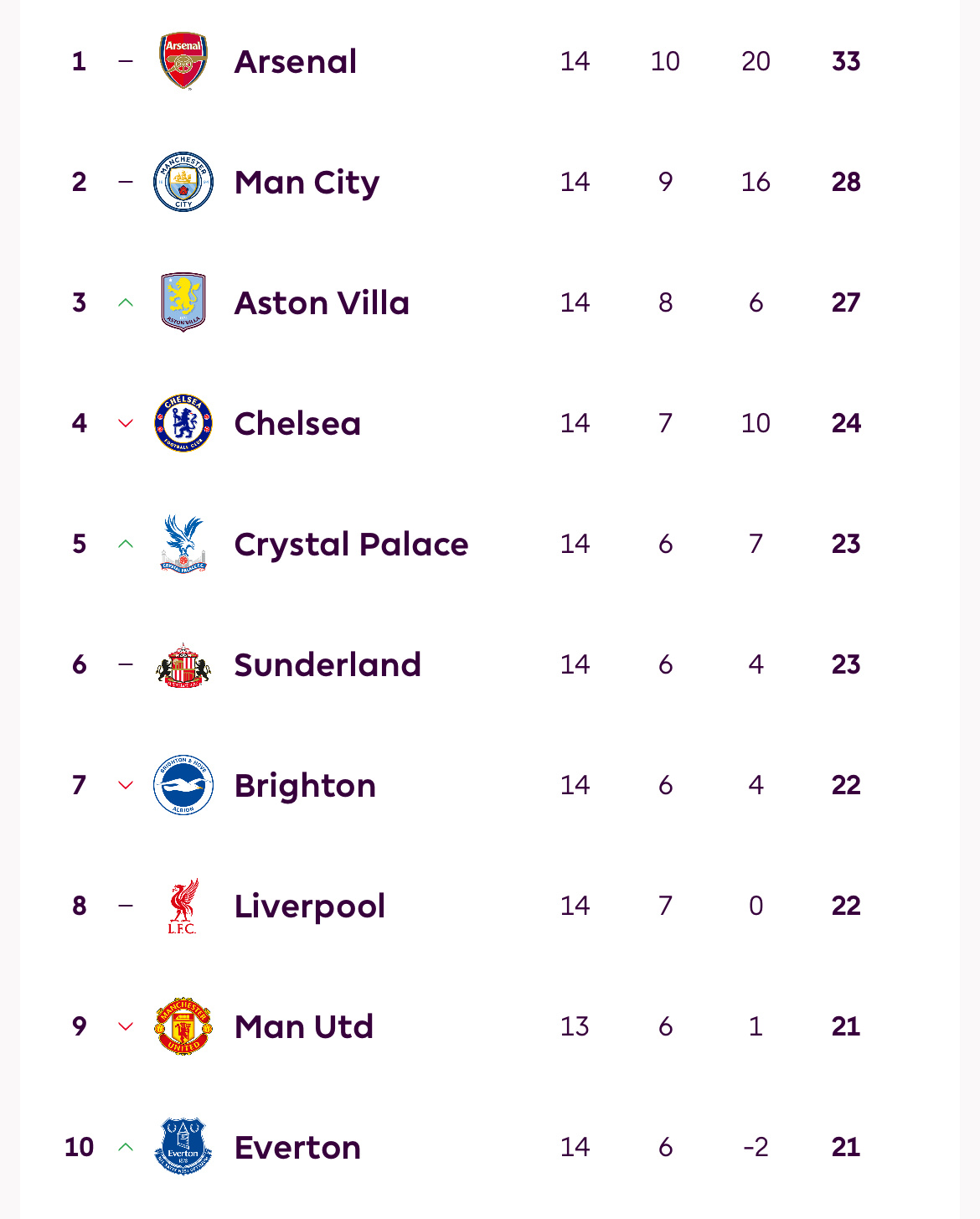Click Chelsea's red down arrow
This screenshot has height=1219, width=980.
coord(126,423)
